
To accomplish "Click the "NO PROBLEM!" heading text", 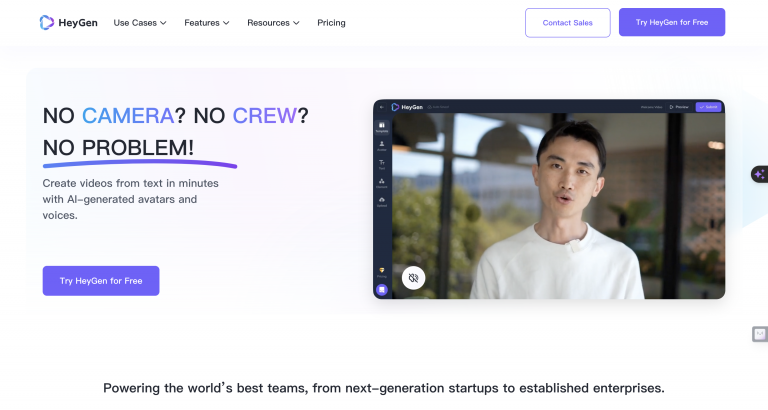I will (x=119, y=147).
